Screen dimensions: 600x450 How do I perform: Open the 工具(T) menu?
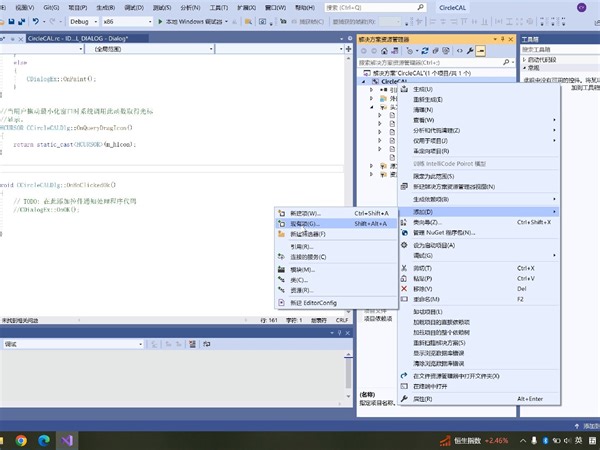tap(219, 7)
